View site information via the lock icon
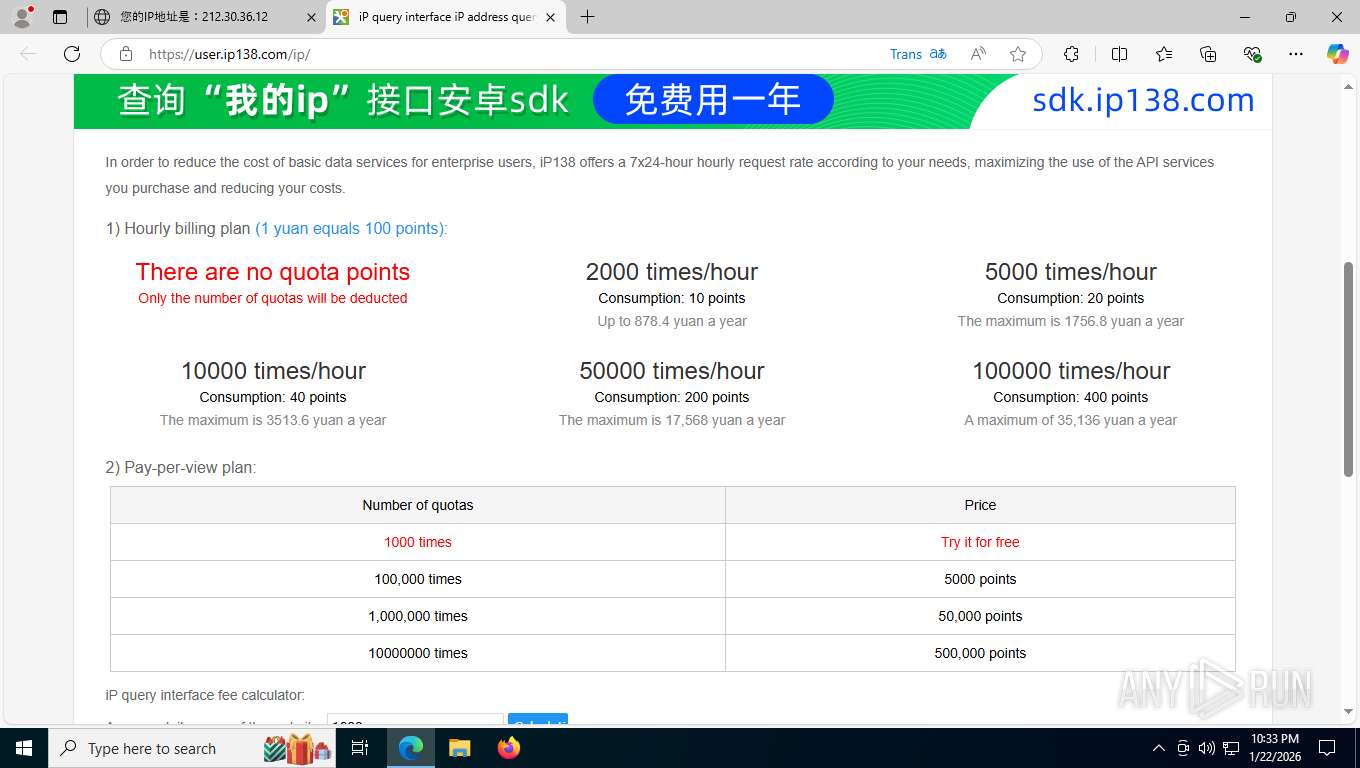Viewport: 1360px width, 768px height. tap(126, 54)
